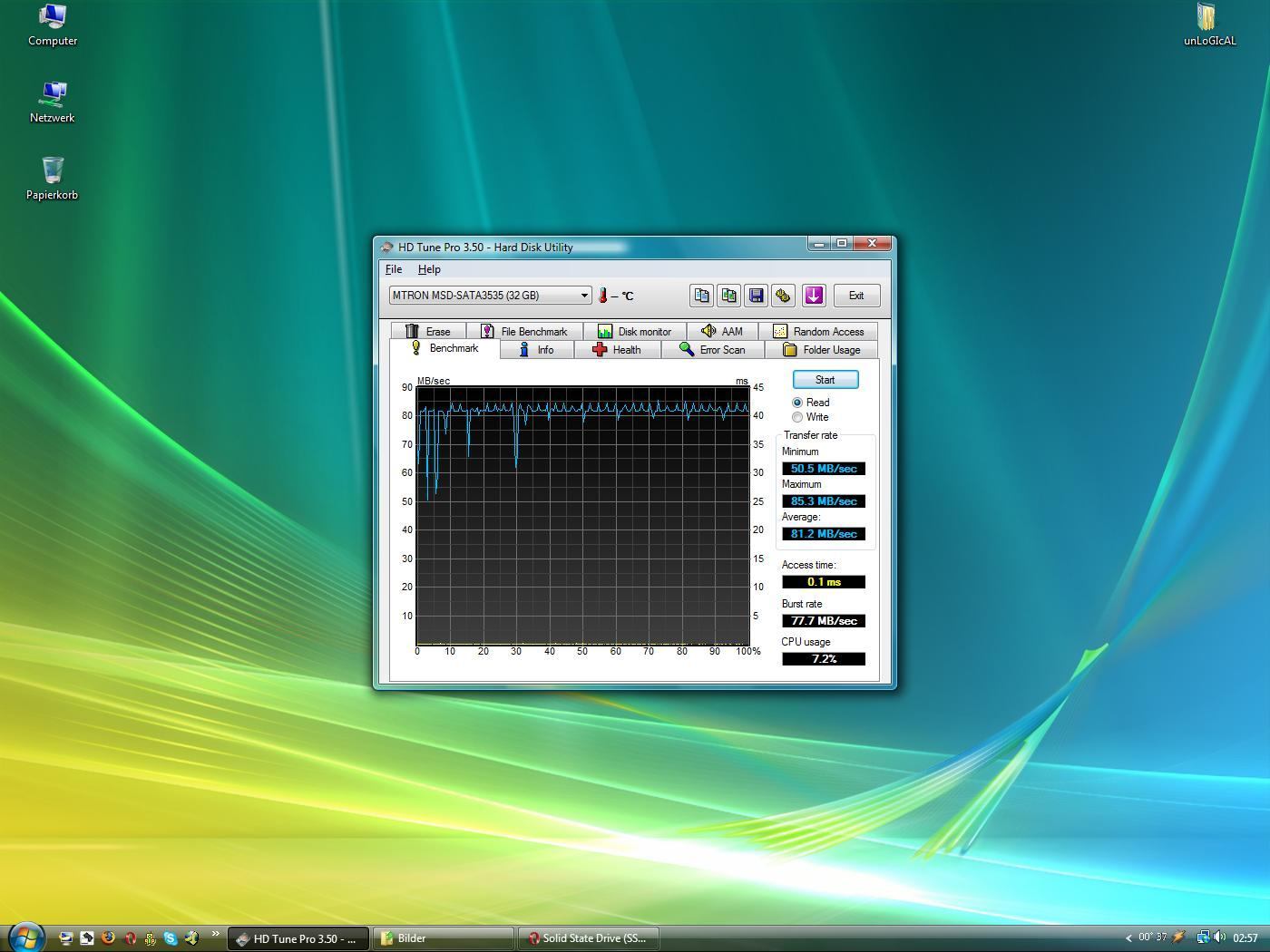Click the maximum transfer rate value 85.3 MB/sec

point(824,501)
